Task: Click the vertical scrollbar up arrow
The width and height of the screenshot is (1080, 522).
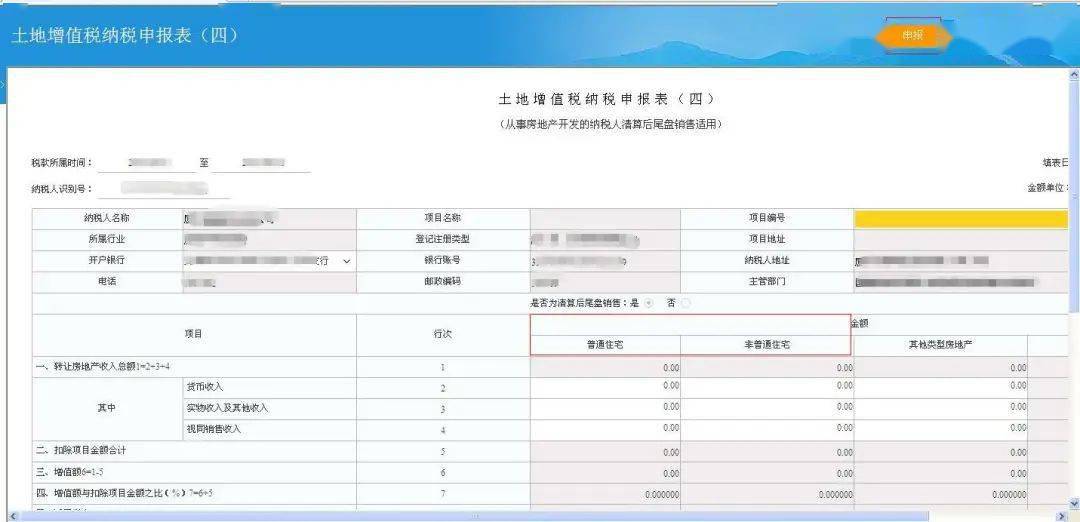Action: point(1074,73)
